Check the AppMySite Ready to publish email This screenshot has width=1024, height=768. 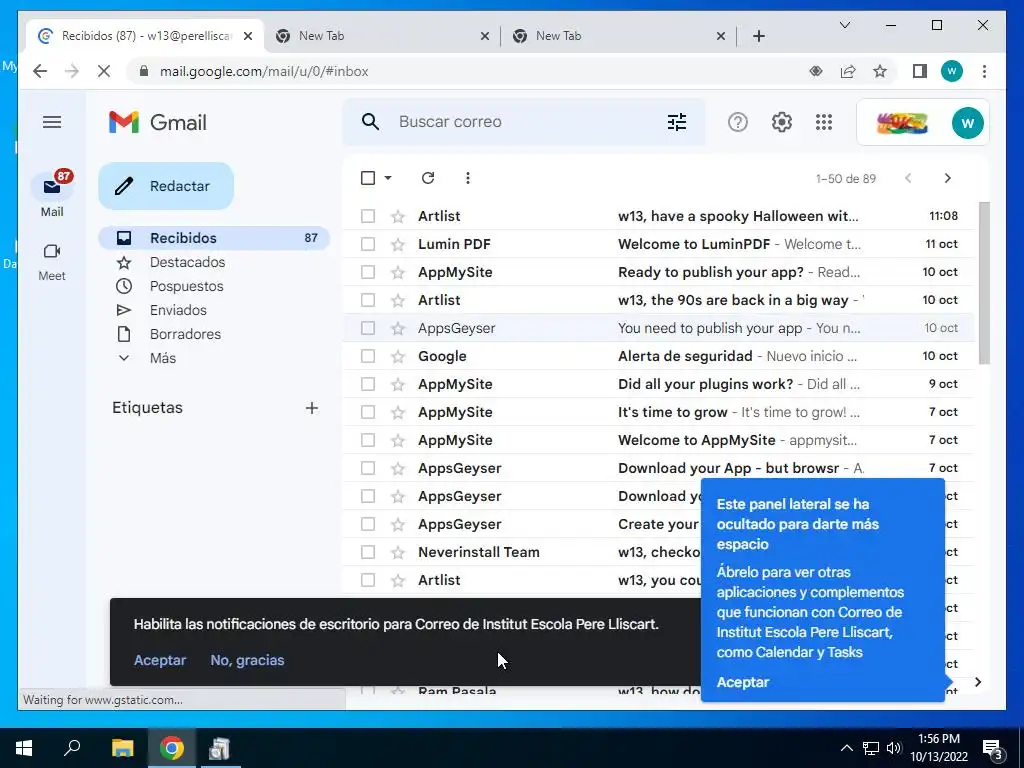pyautogui.click(x=368, y=272)
